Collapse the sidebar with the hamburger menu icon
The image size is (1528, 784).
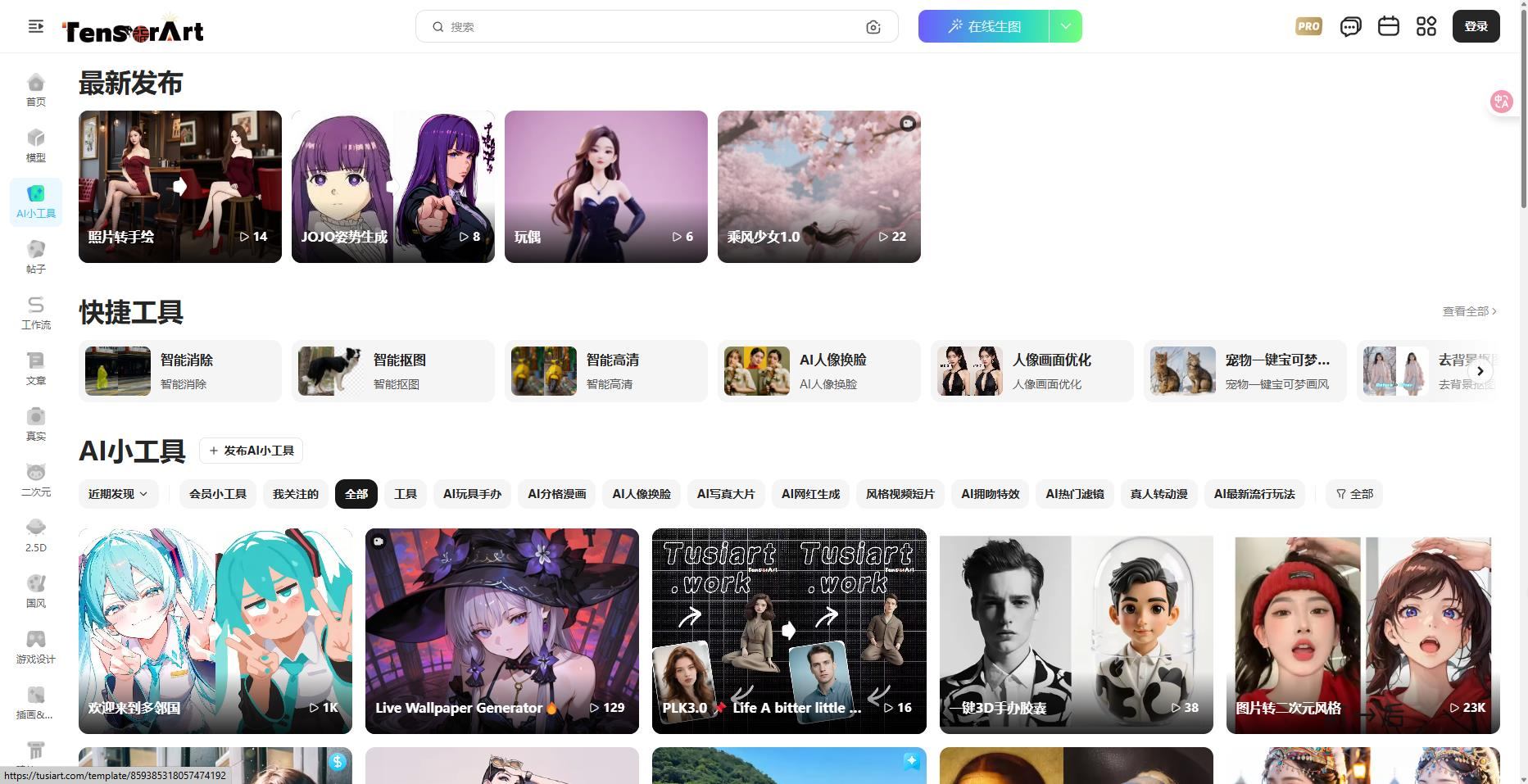click(x=36, y=26)
